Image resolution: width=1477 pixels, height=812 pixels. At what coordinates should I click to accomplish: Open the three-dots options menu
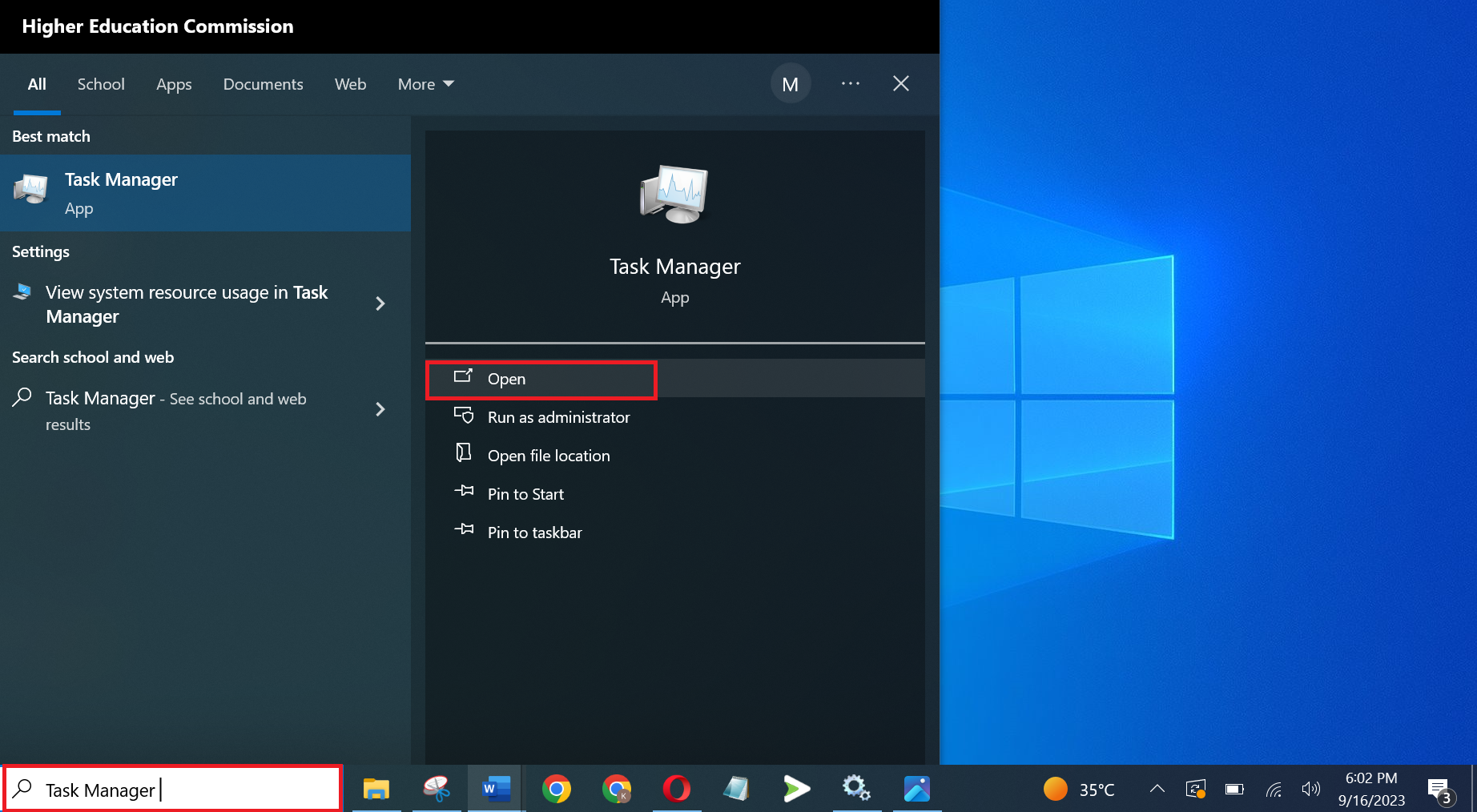point(850,83)
